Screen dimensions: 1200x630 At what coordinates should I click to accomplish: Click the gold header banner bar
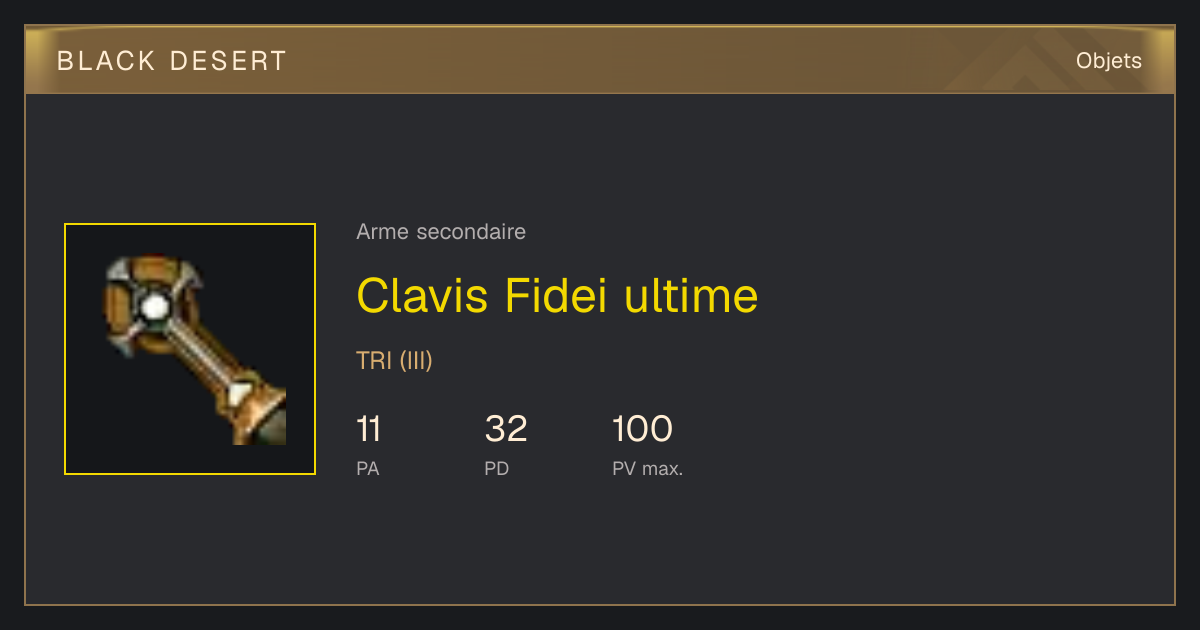point(600,60)
